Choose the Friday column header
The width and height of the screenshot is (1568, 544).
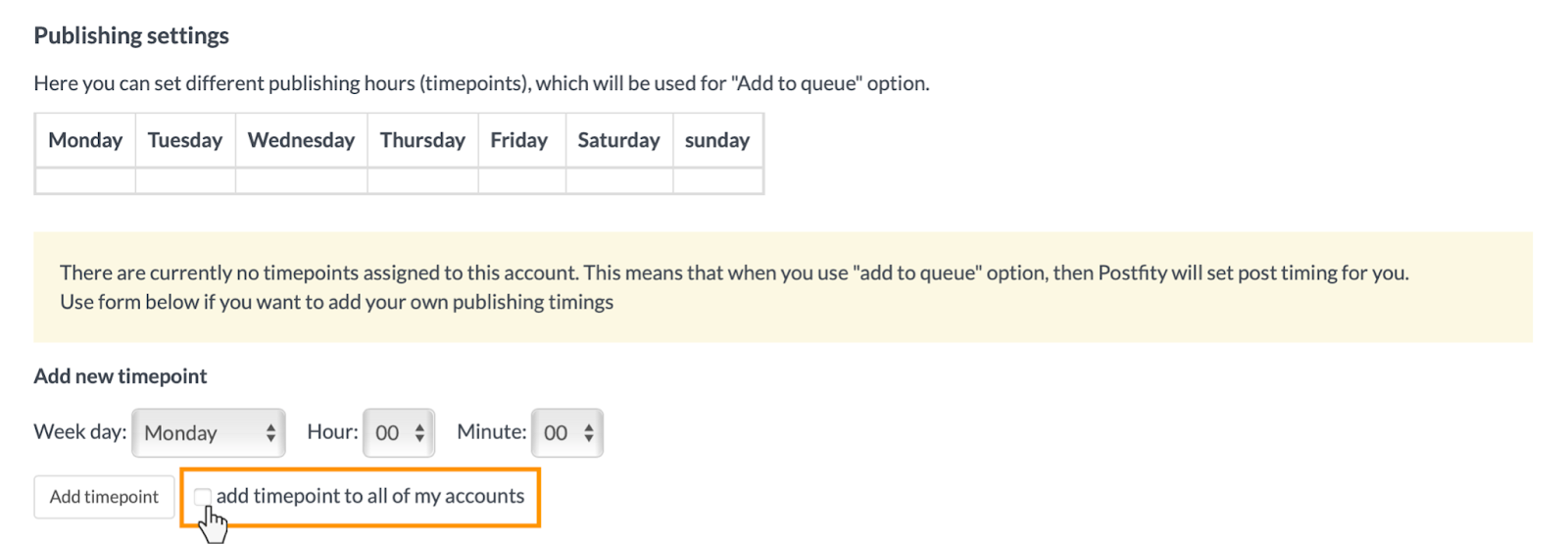coord(519,140)
